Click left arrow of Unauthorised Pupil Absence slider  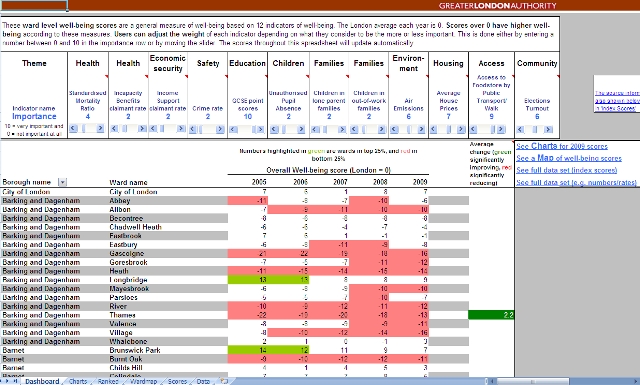(274, 129)
